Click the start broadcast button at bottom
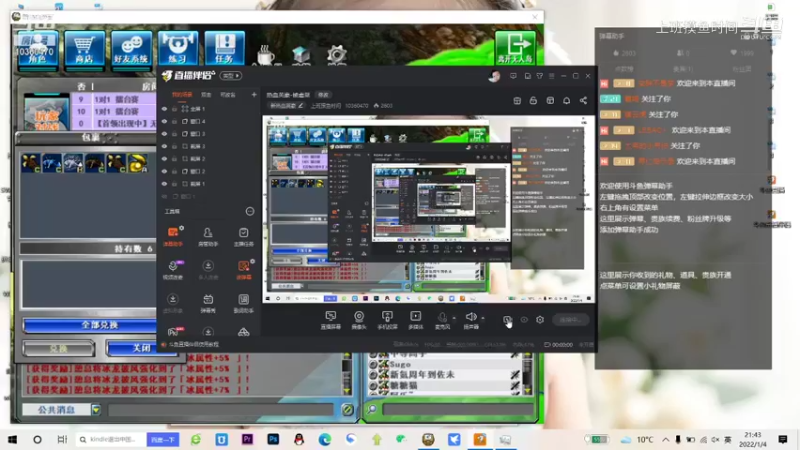800x450 pixels. tap(570, 320)
